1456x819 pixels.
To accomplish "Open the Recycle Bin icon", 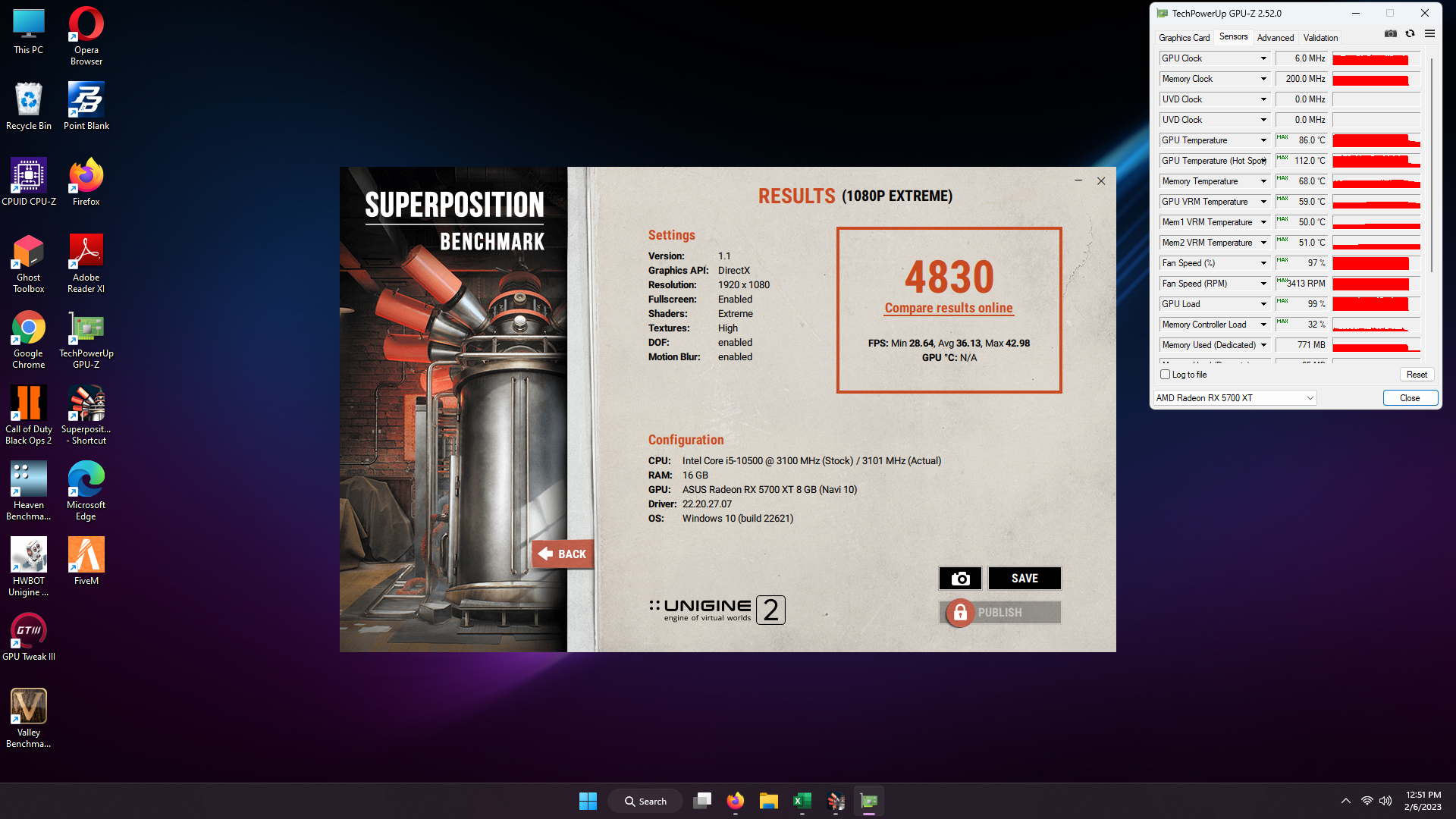I will point(29,106).
